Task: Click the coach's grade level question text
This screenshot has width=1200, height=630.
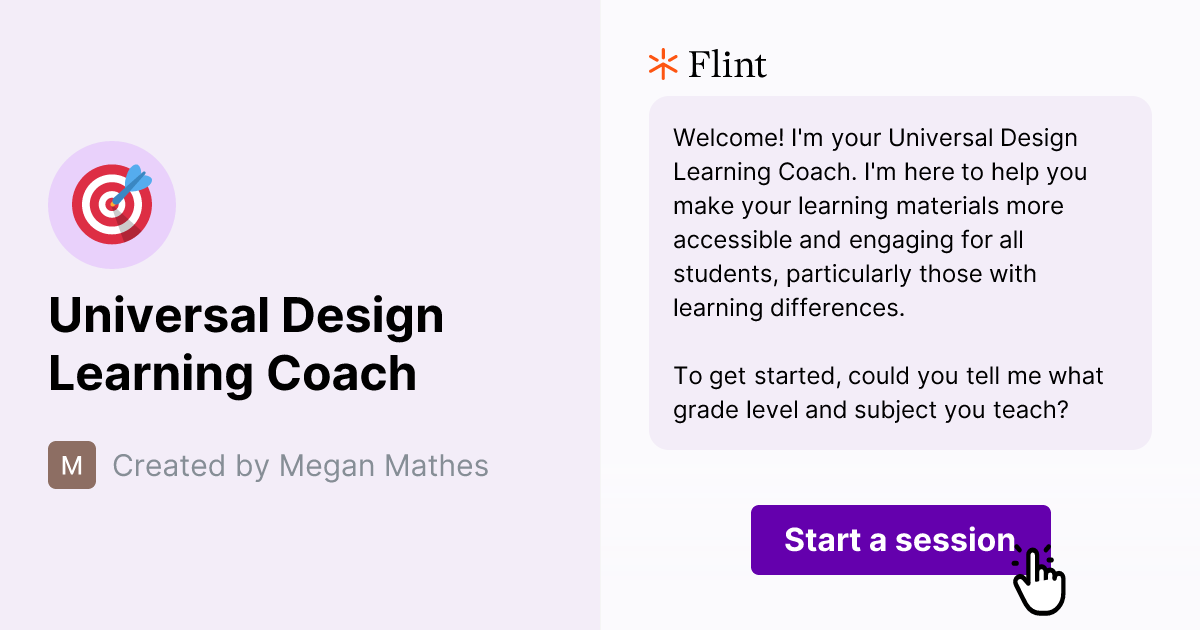Action: [x=889, y=392]
